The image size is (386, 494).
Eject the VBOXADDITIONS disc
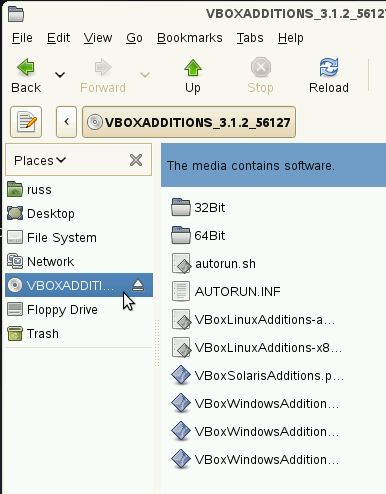(138, 285)
